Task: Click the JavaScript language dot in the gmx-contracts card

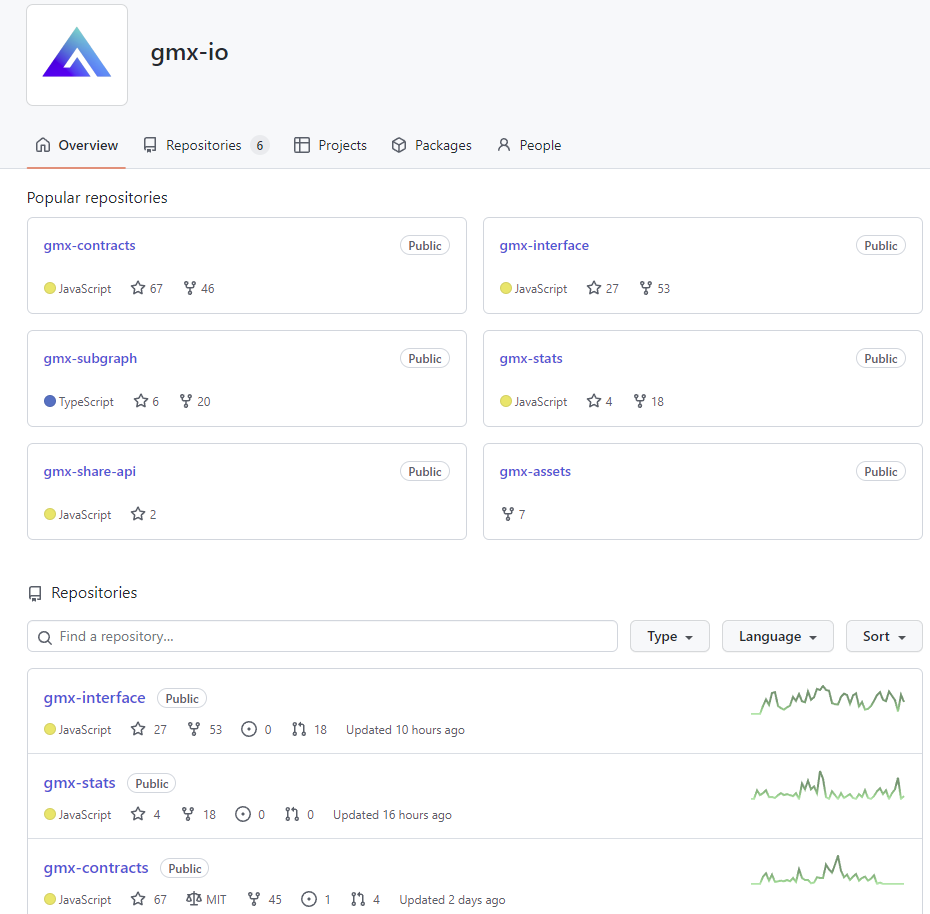Action: pos(50,288)
